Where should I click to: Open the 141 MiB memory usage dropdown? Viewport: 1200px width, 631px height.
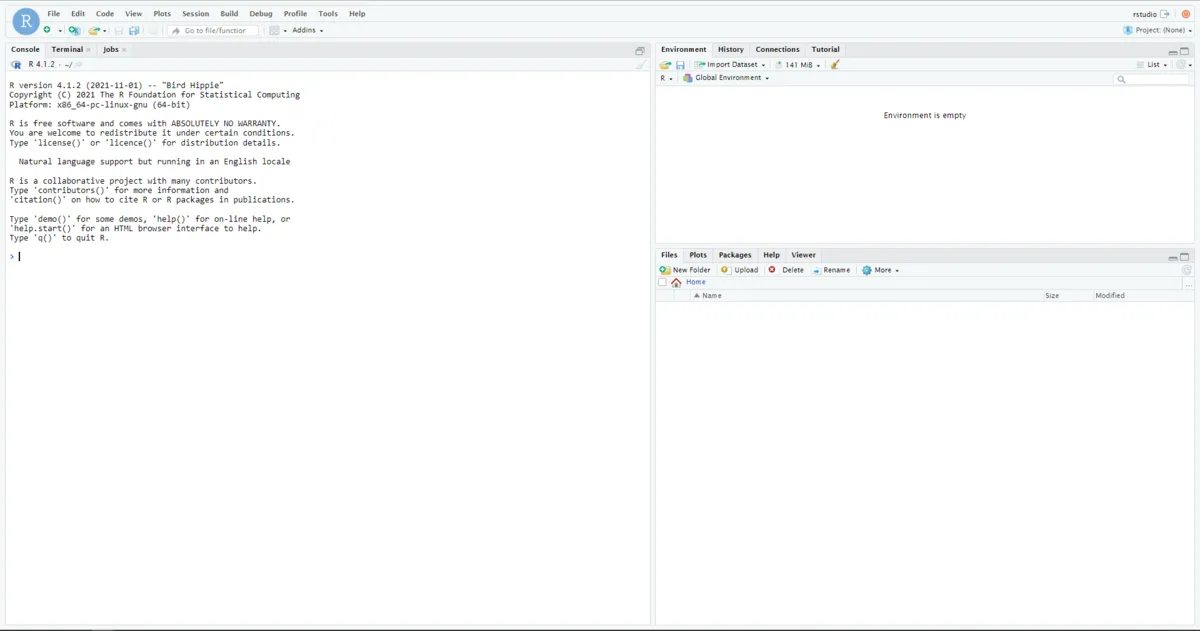(797, 65)
